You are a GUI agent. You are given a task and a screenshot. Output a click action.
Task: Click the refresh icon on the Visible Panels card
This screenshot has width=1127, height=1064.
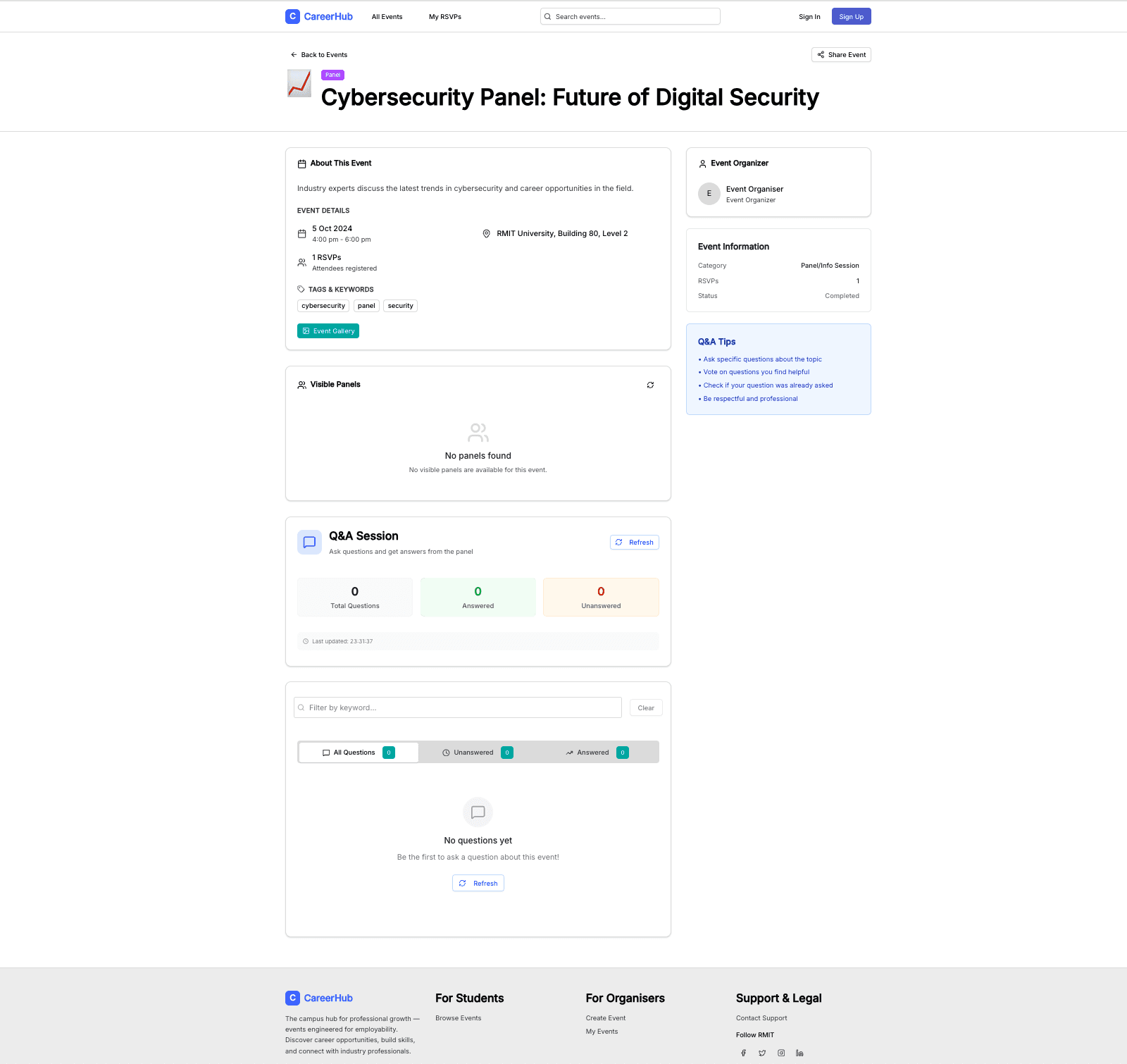tap(650, 385)
